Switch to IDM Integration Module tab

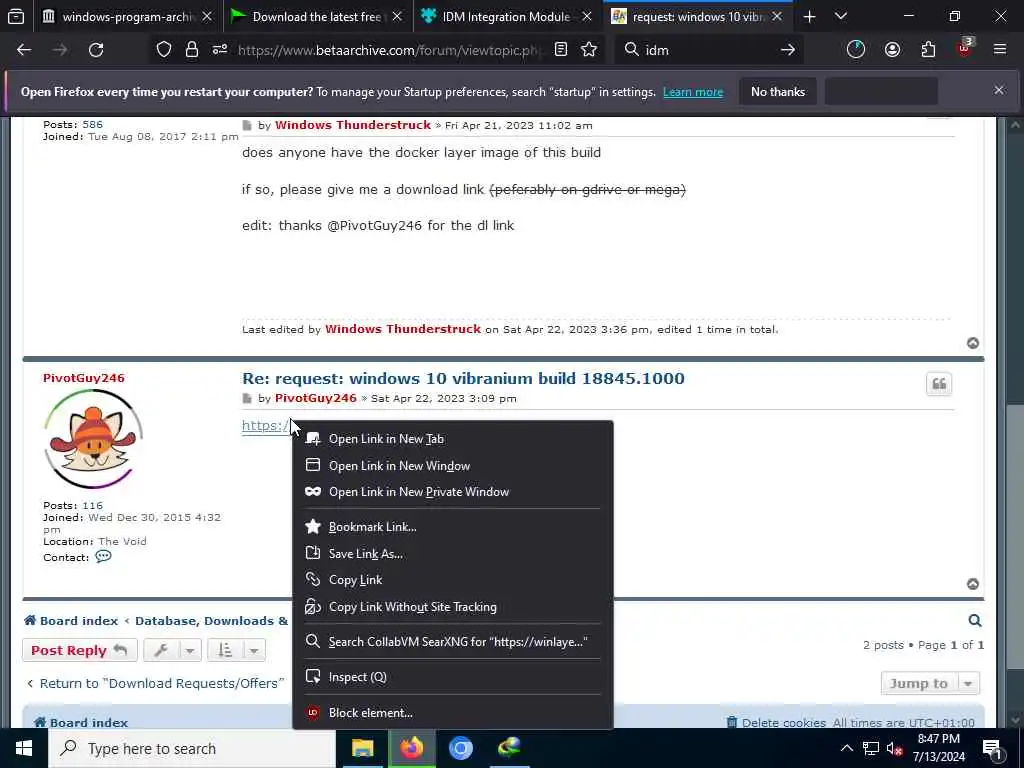pyautogui.click(x=504, y=16)
